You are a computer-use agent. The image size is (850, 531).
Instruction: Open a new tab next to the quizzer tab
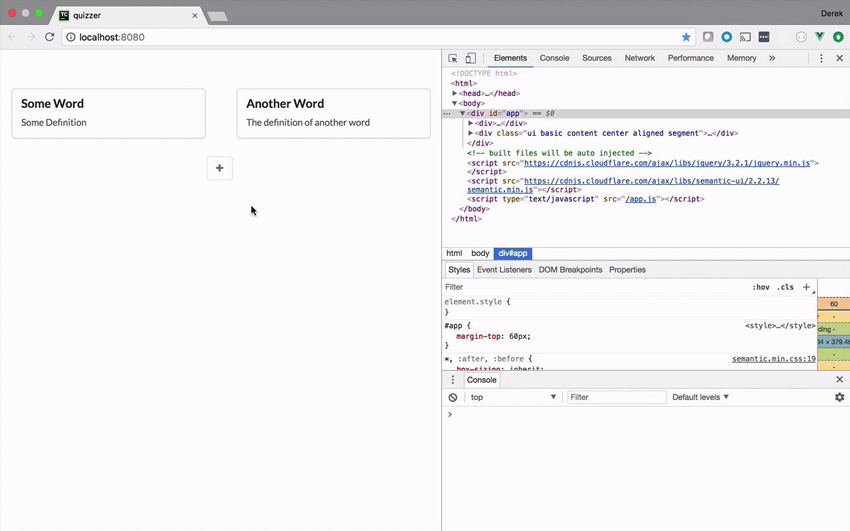217,16
